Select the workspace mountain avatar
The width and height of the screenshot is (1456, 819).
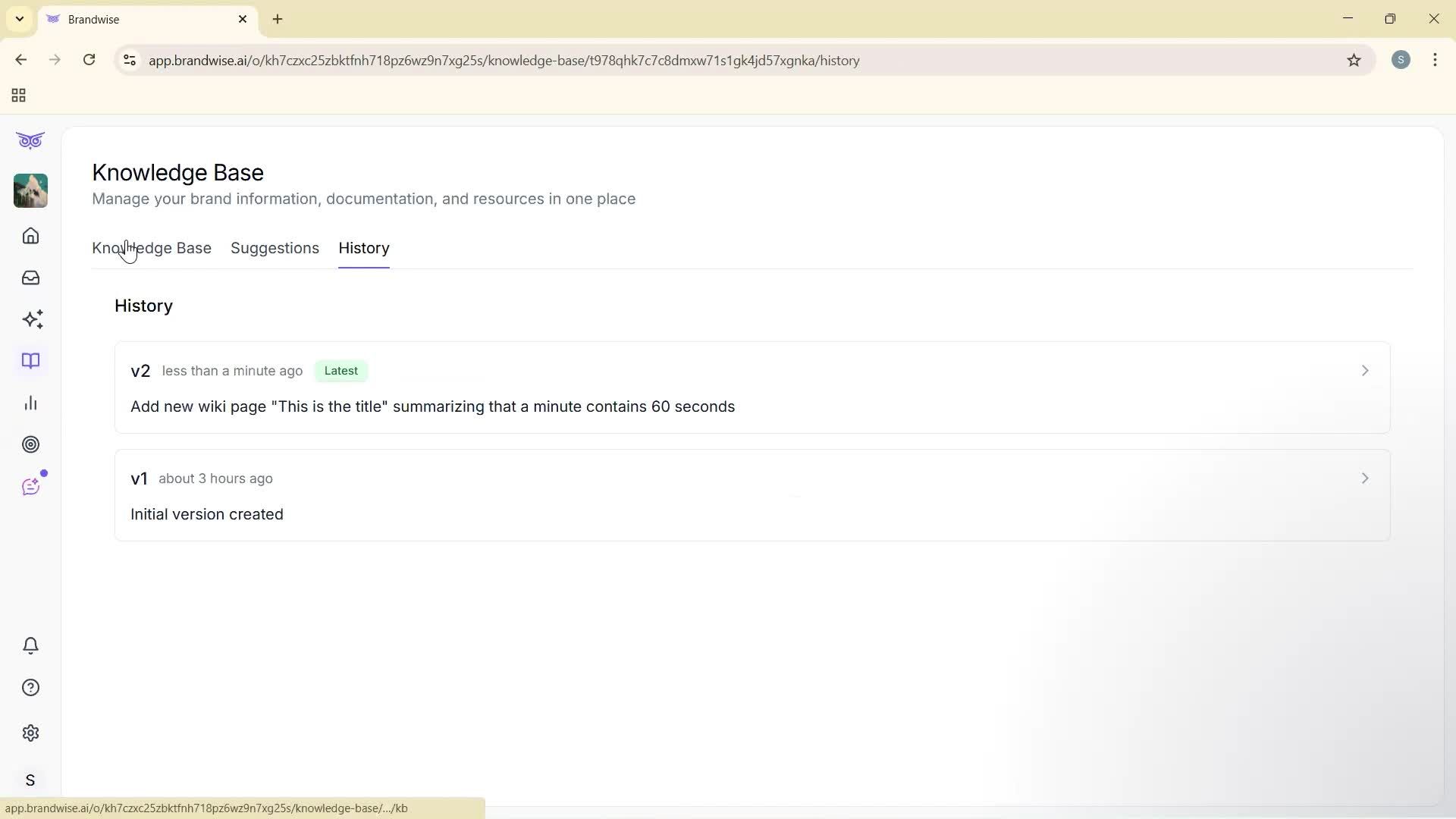pos(30,191)
